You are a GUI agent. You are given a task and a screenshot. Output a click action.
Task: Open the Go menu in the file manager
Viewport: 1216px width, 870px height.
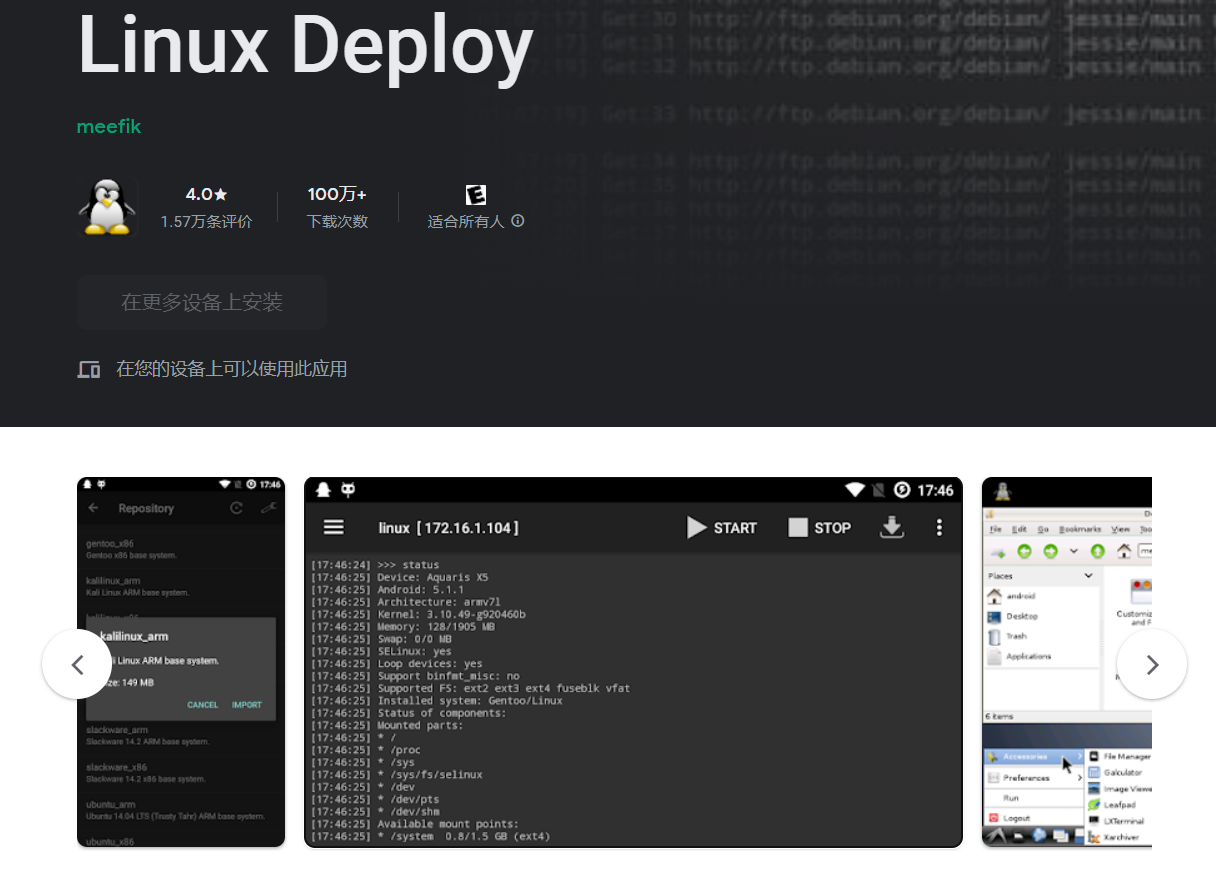[1043, 529]
